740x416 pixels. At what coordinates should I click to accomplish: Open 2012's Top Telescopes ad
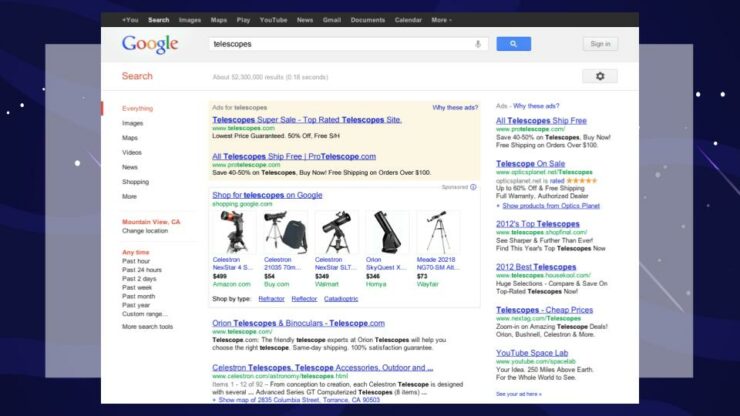(538, 224)
